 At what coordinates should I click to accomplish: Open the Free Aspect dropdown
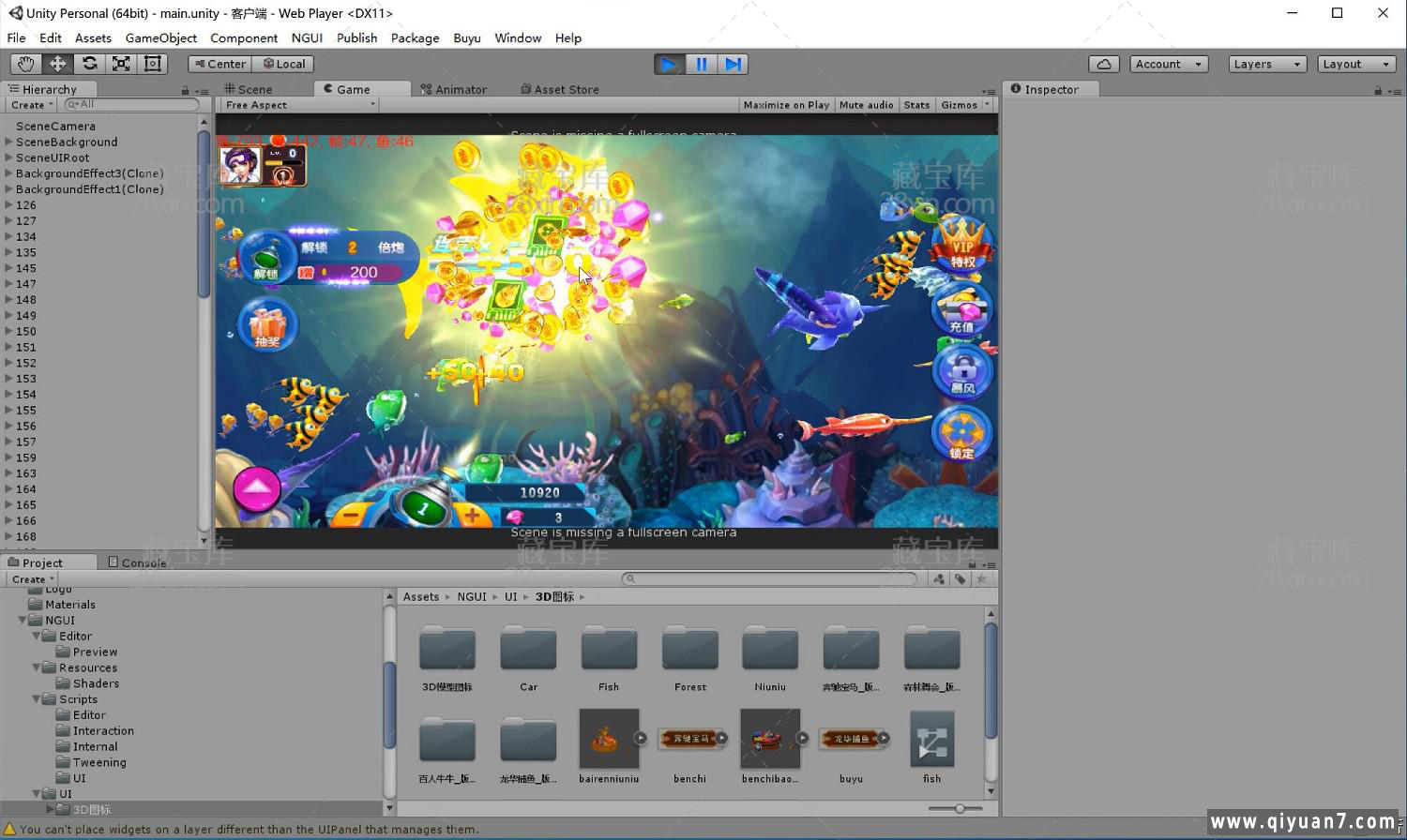pos(297,104)
